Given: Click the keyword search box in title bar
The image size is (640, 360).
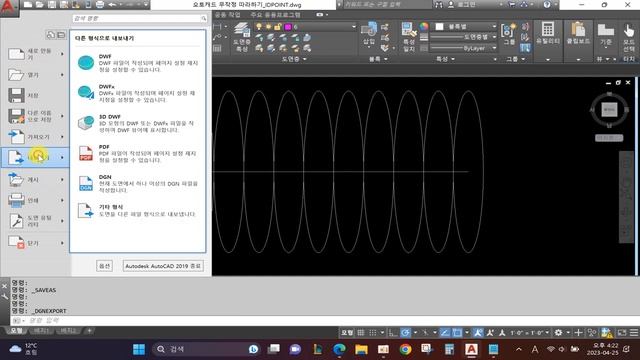Looking at the screenshot, I should [x=387, y=4].
